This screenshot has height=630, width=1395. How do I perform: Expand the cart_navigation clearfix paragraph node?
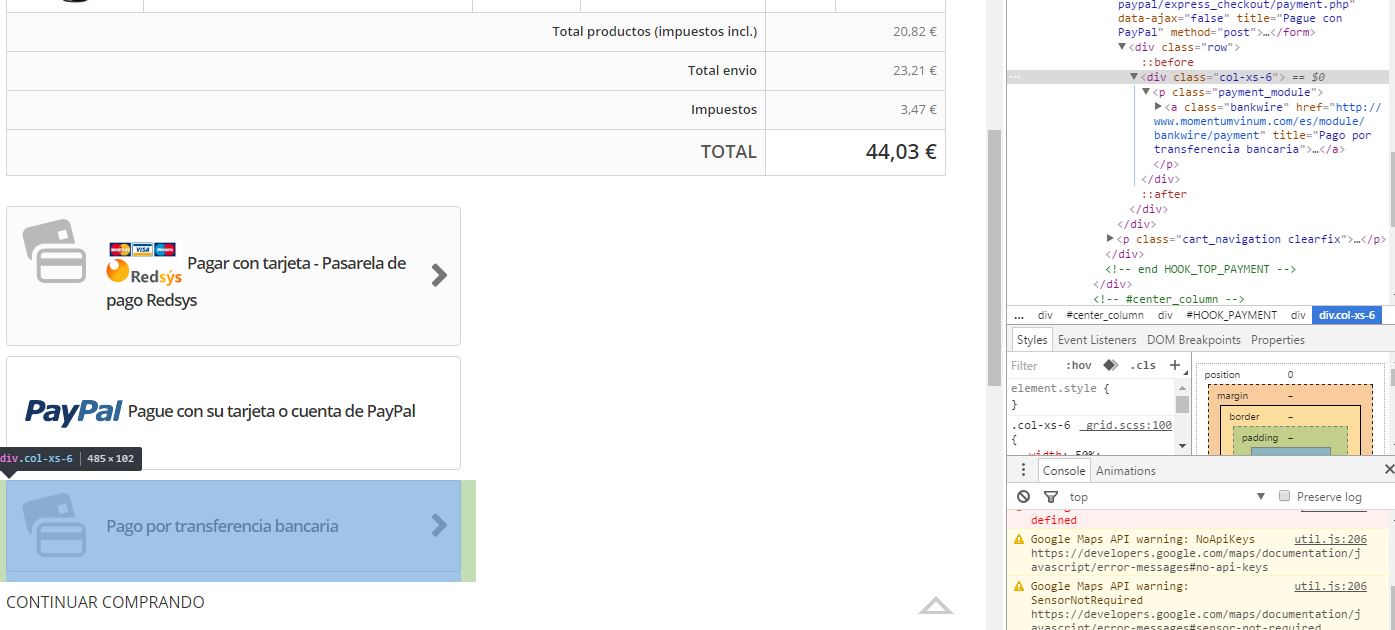pyautogui.click(x=1111, y=239)
